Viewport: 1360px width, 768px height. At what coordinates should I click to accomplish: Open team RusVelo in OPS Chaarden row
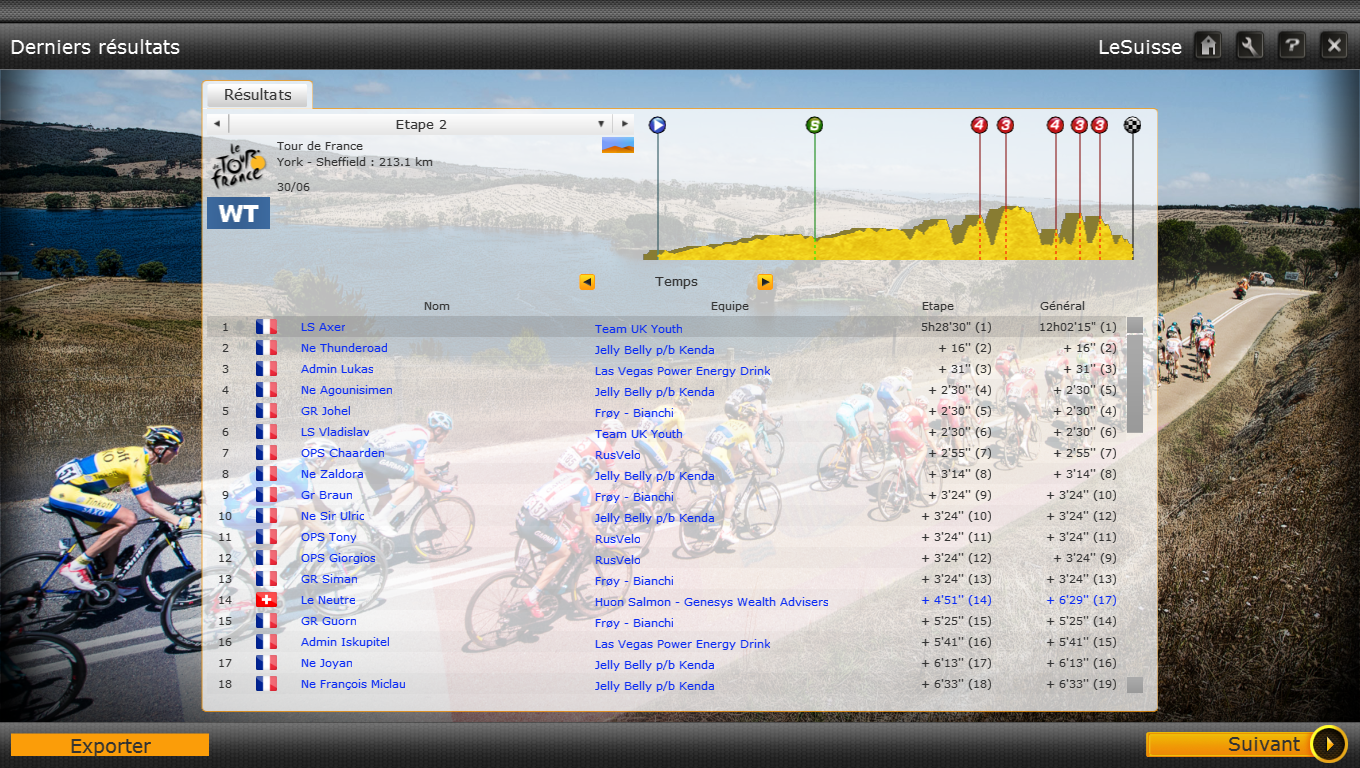coord(618,455)
